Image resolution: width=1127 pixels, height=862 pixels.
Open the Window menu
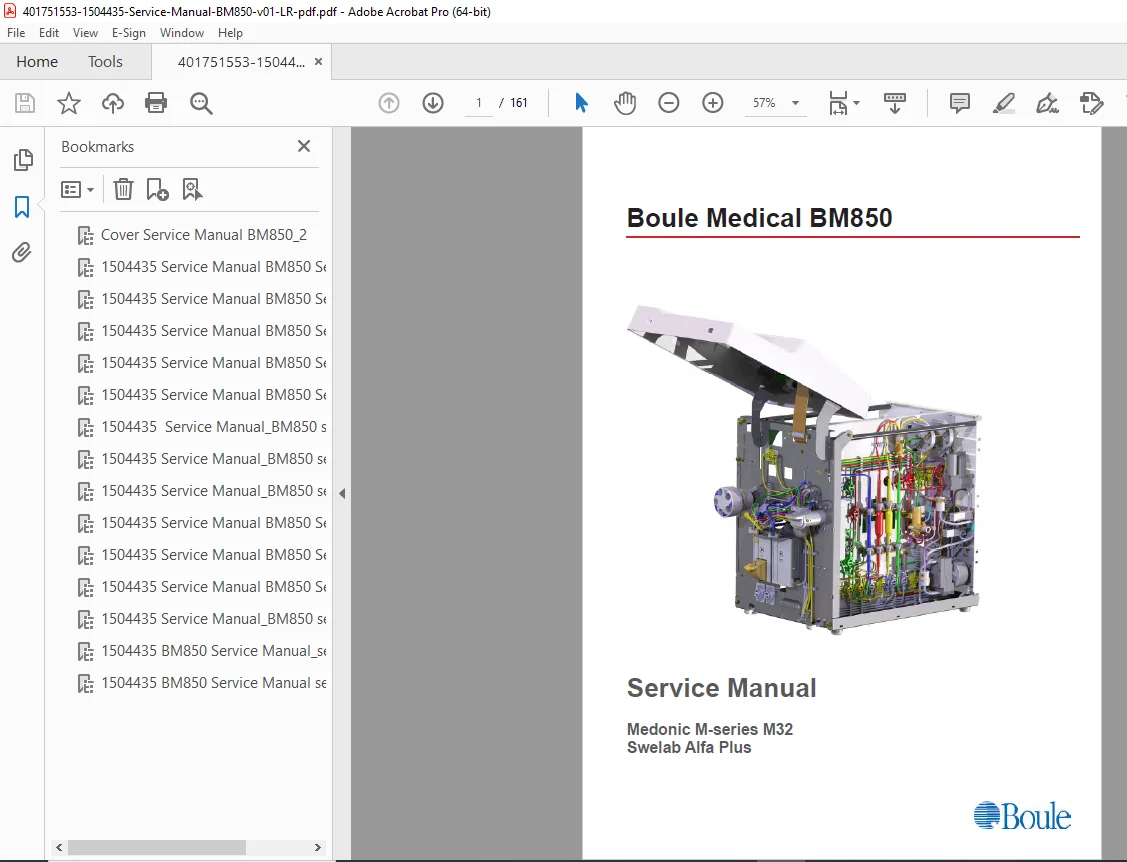[x=182, y=33]
